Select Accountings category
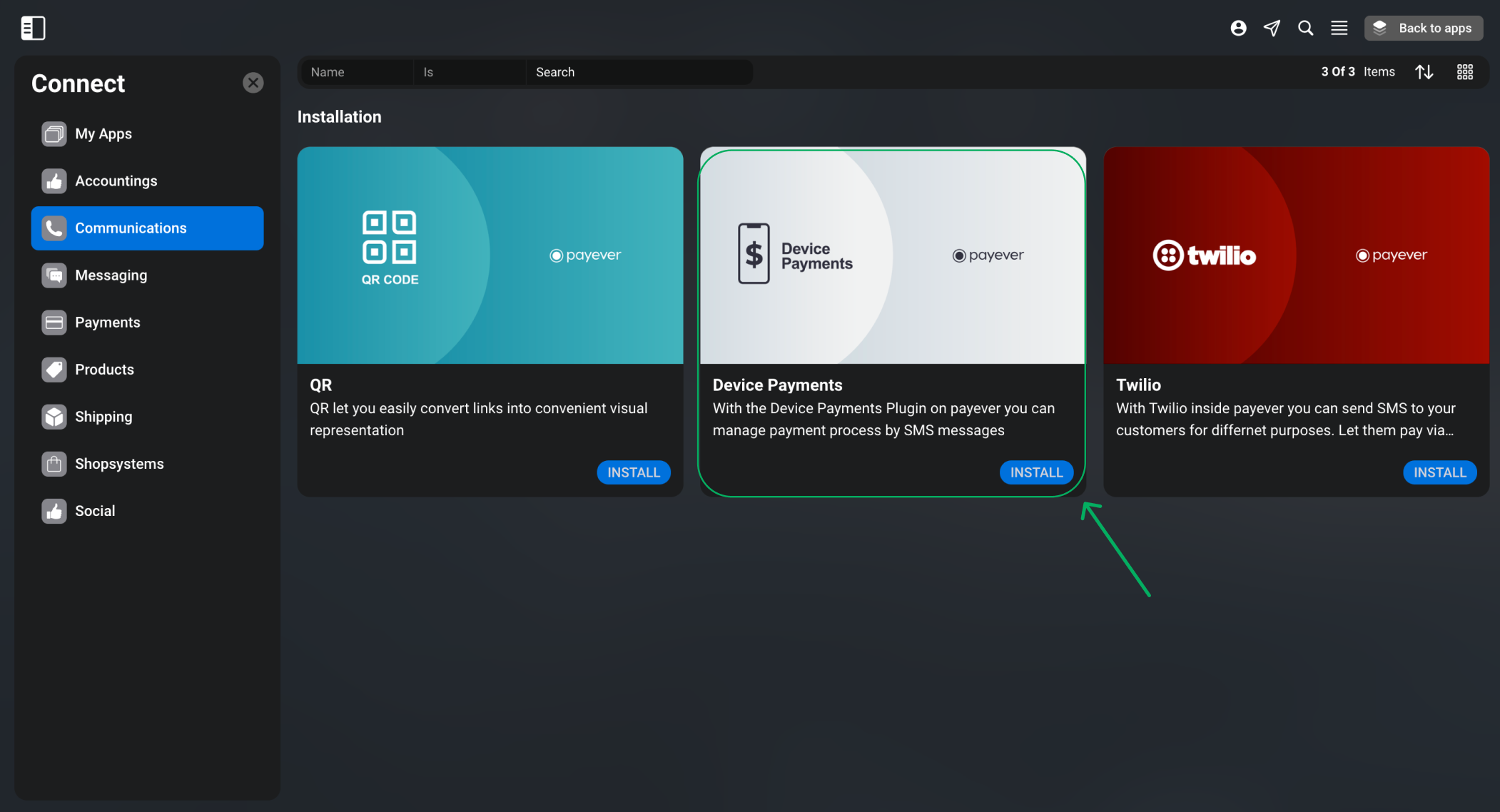Image resolution: width=1500 pixels, height=812 pixels. (147, 181)
